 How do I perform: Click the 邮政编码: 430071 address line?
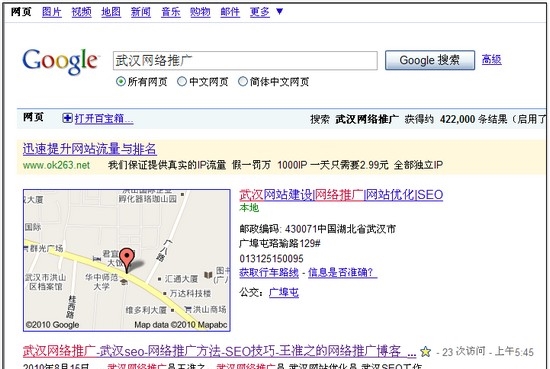(x=317, y=229)
